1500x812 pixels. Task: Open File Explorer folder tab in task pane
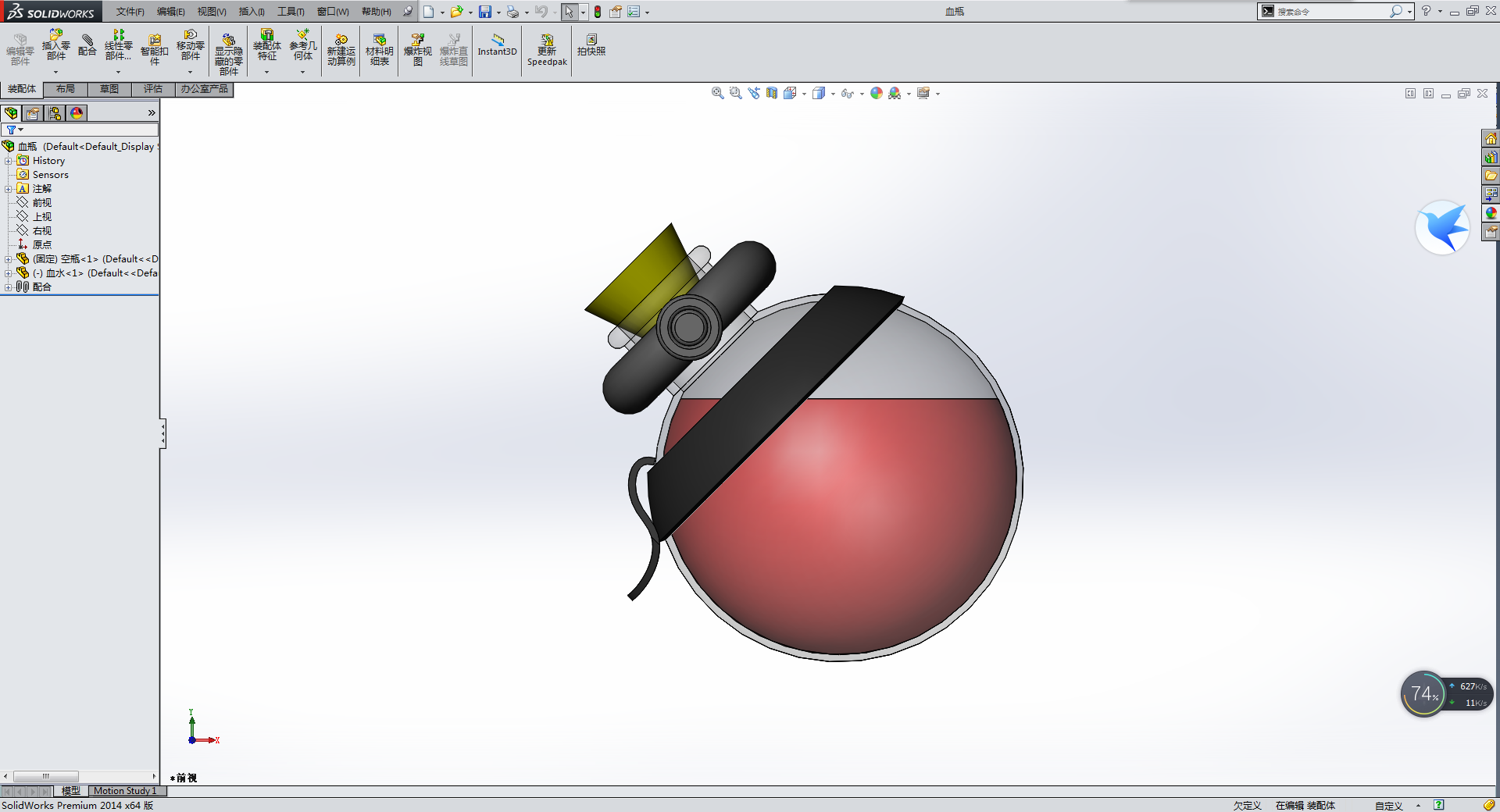(1491, 176)
